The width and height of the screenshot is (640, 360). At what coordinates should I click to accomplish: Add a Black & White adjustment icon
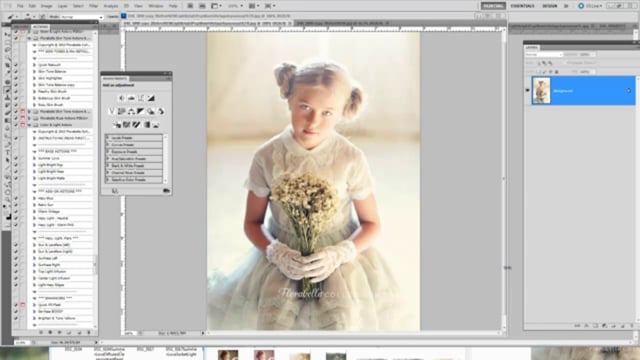141,111
